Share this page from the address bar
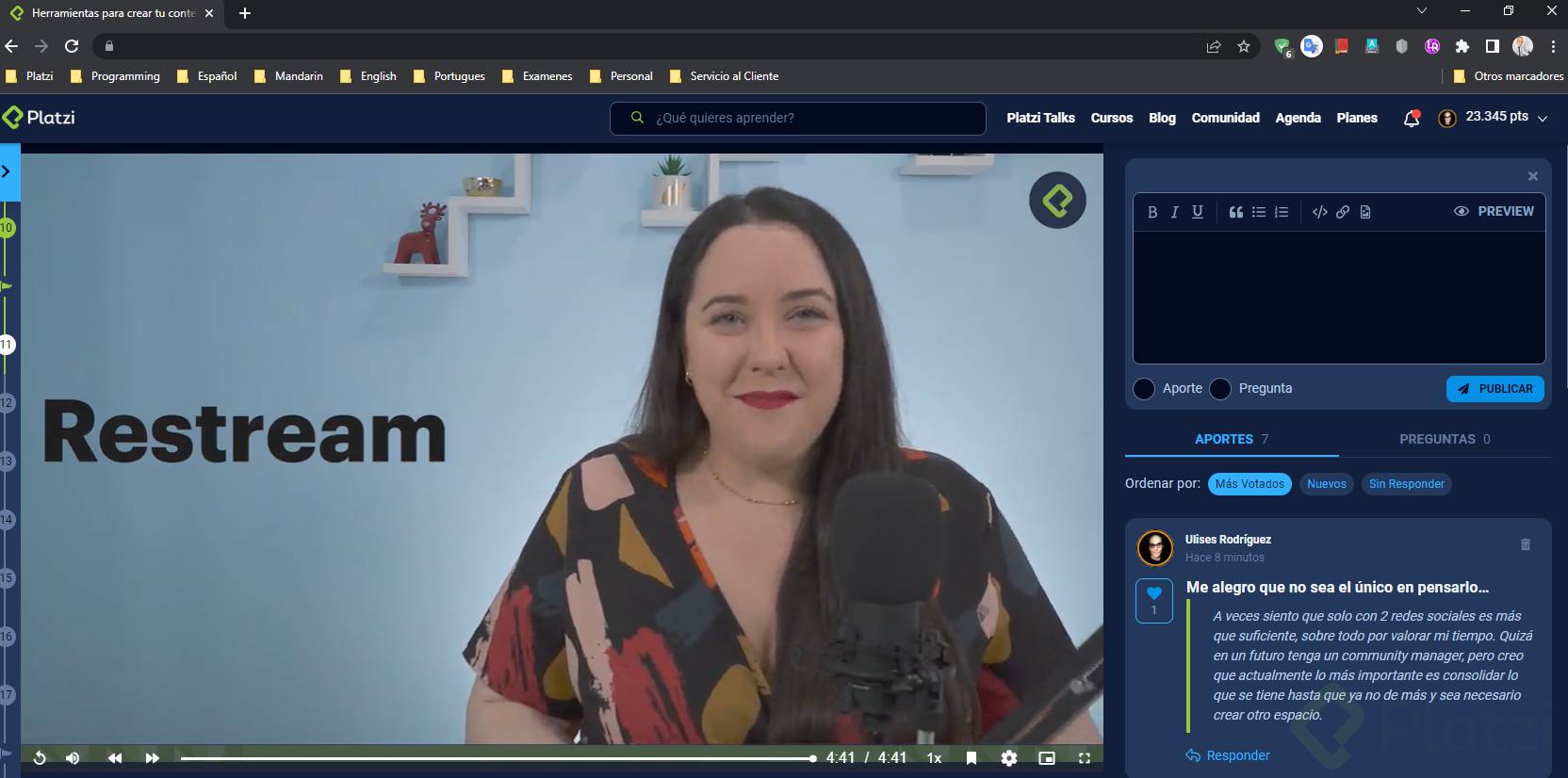This screenshot has width=1568, height=778. coord(1214,46)
